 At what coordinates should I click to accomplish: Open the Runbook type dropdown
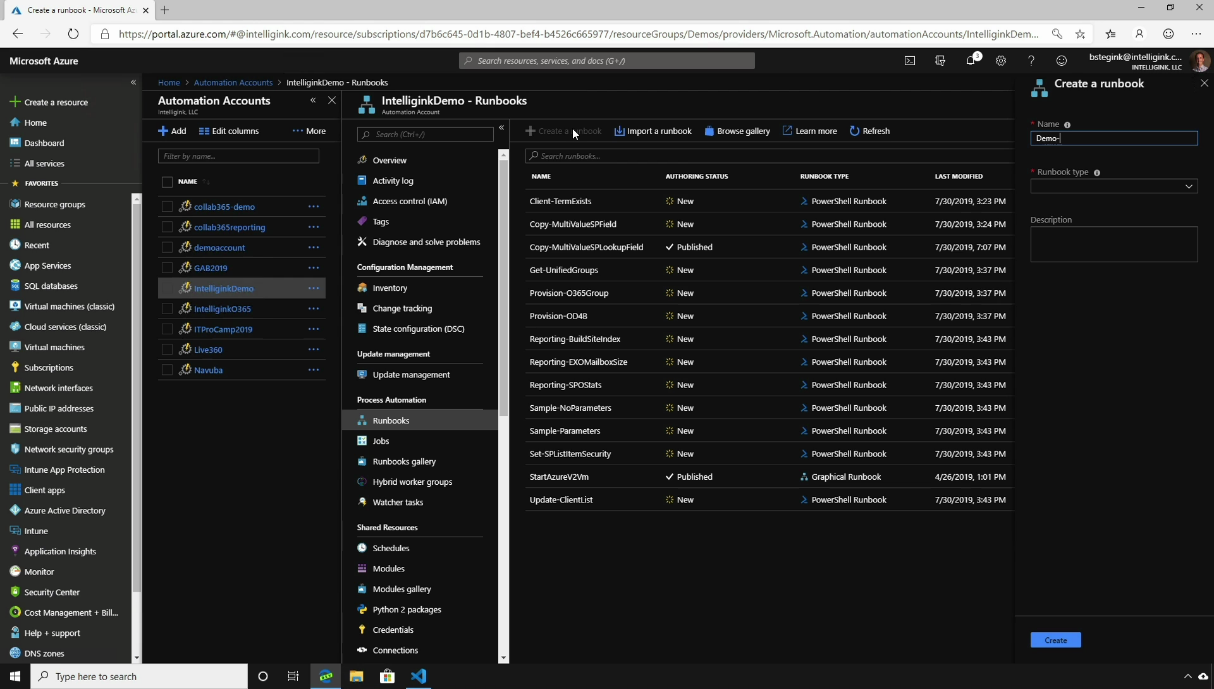[1113, 186]
